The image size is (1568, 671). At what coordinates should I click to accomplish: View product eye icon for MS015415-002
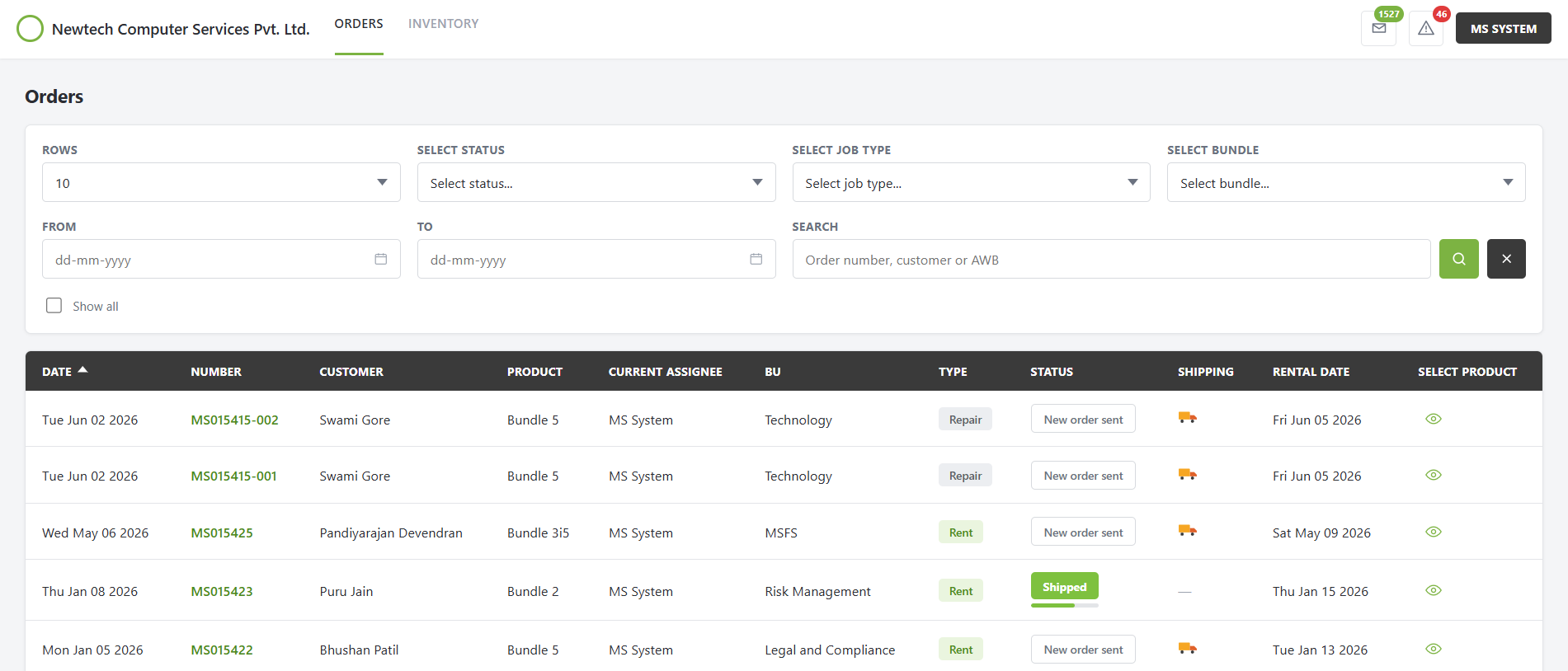(x=1434, y=419)
